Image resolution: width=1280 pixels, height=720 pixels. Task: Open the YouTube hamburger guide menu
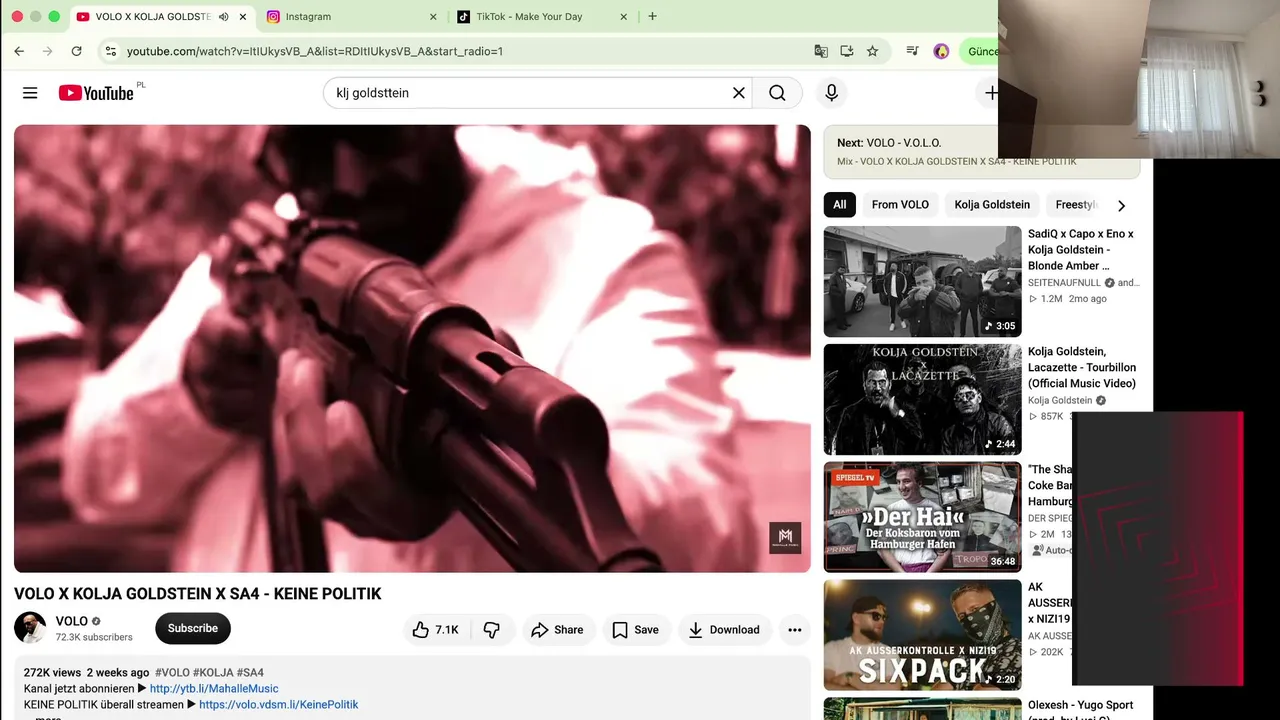(x=30, y=93)
